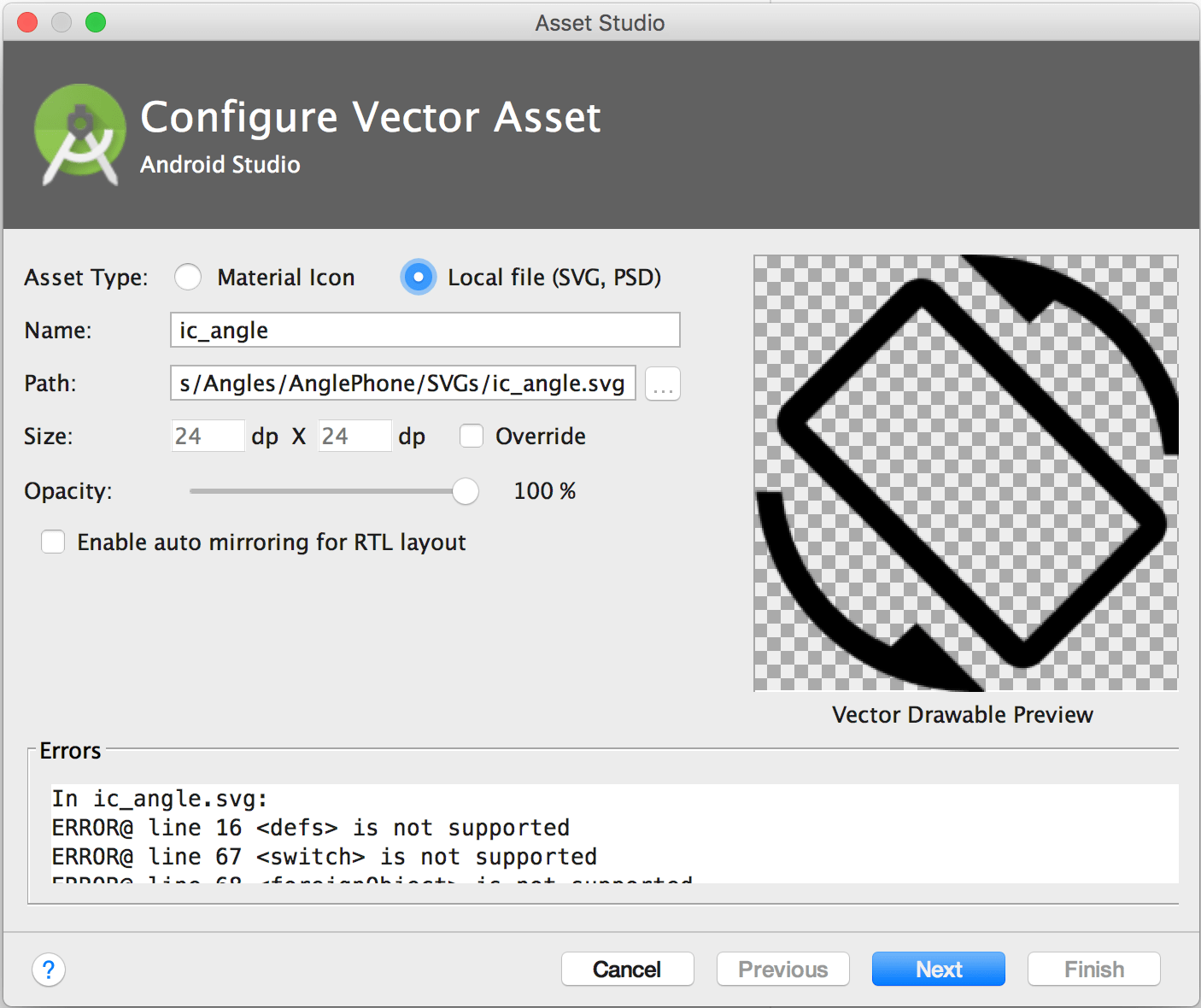
Task: Click the yellow minimize button
Action: pos(62,22)
